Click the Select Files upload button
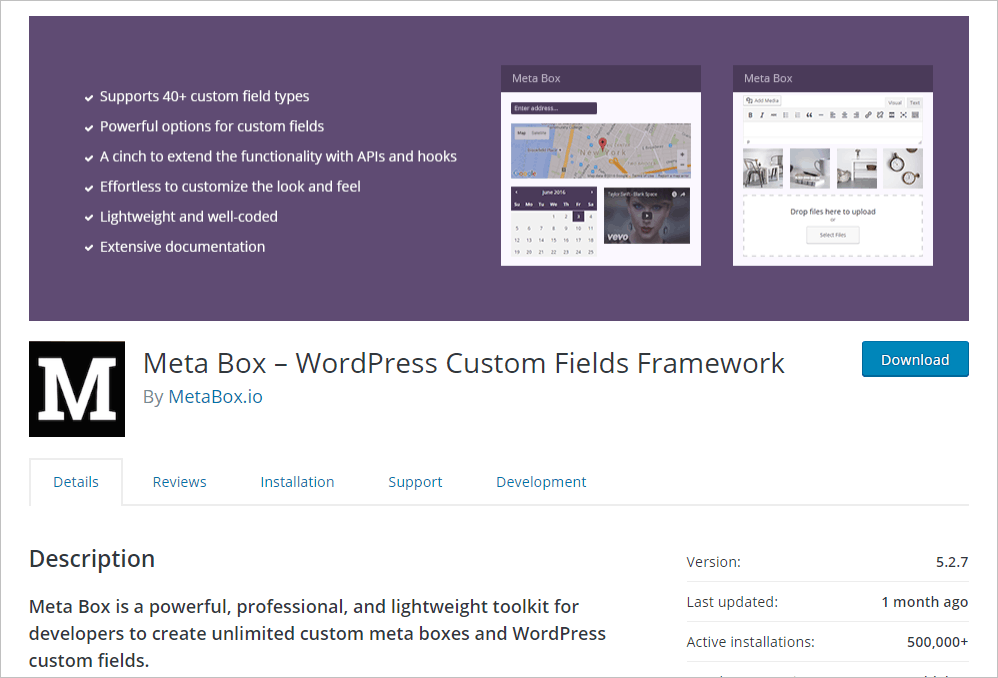 (832, 235)
